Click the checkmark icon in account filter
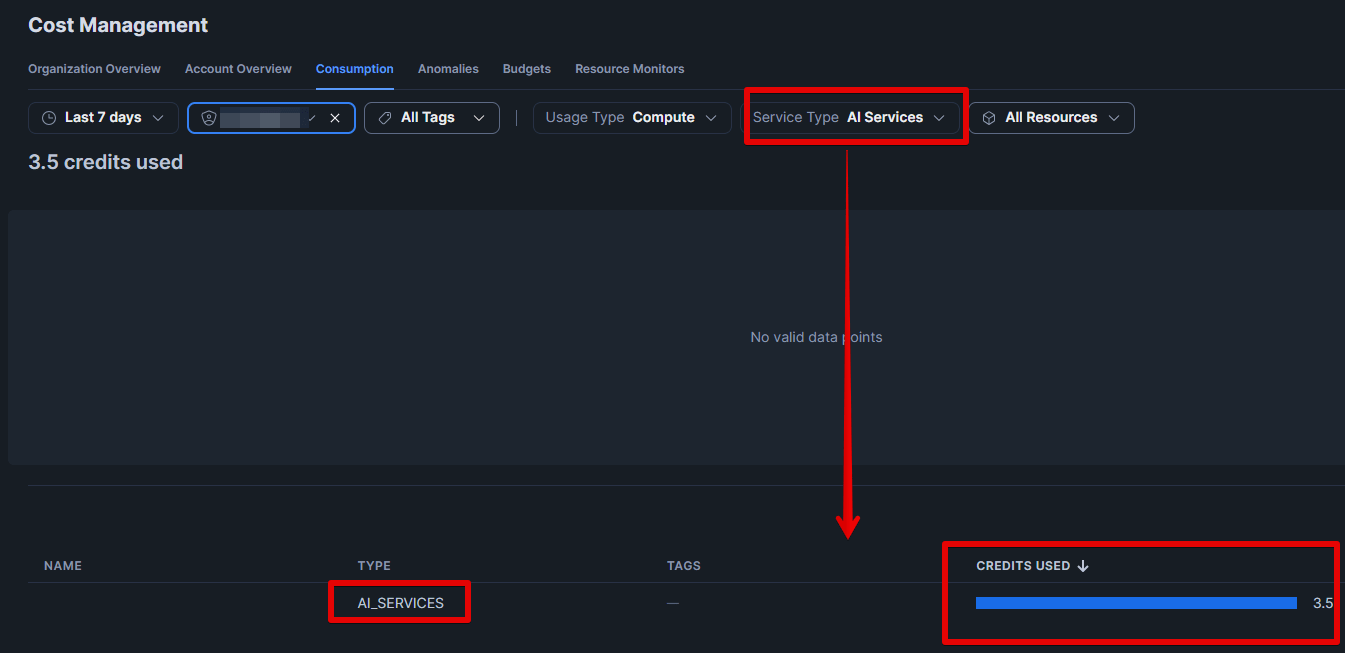 click(x=312, y=118)
